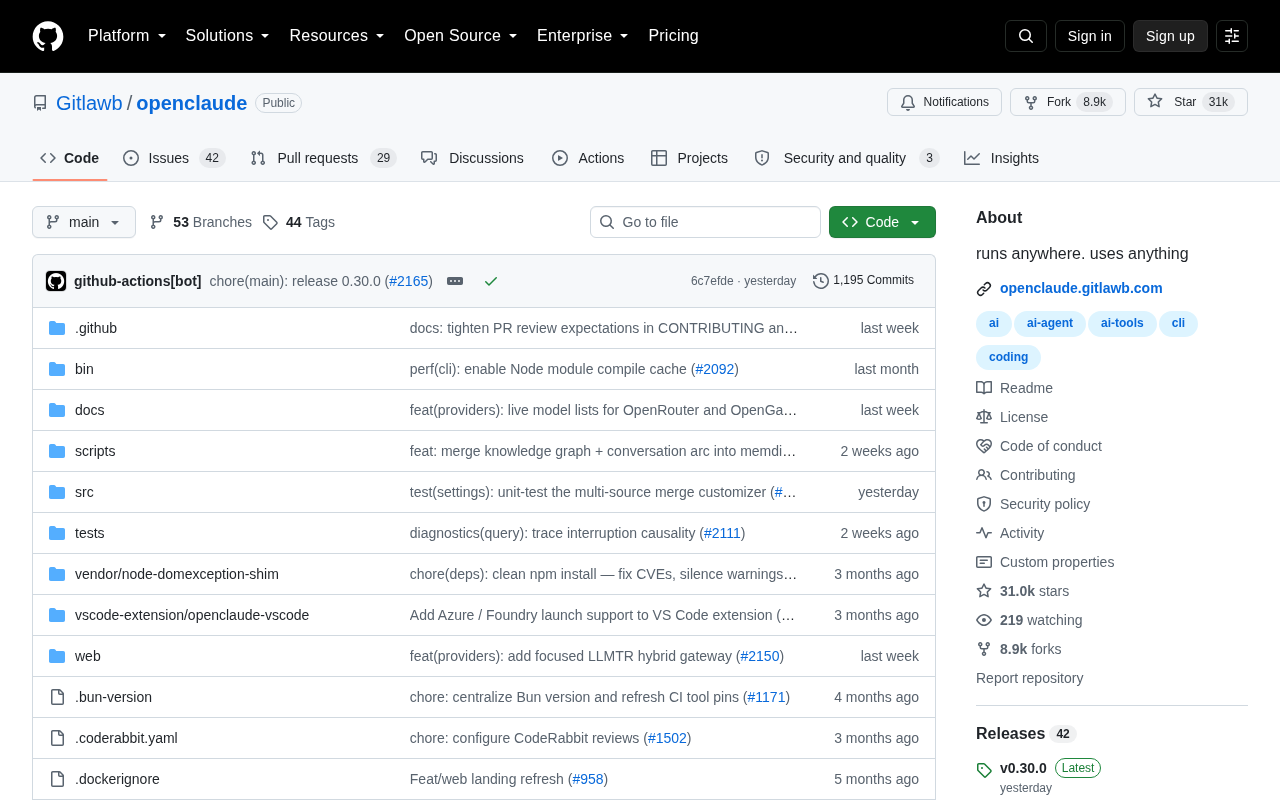
Task: Click the stars count star icon
Action: (984, 591)
